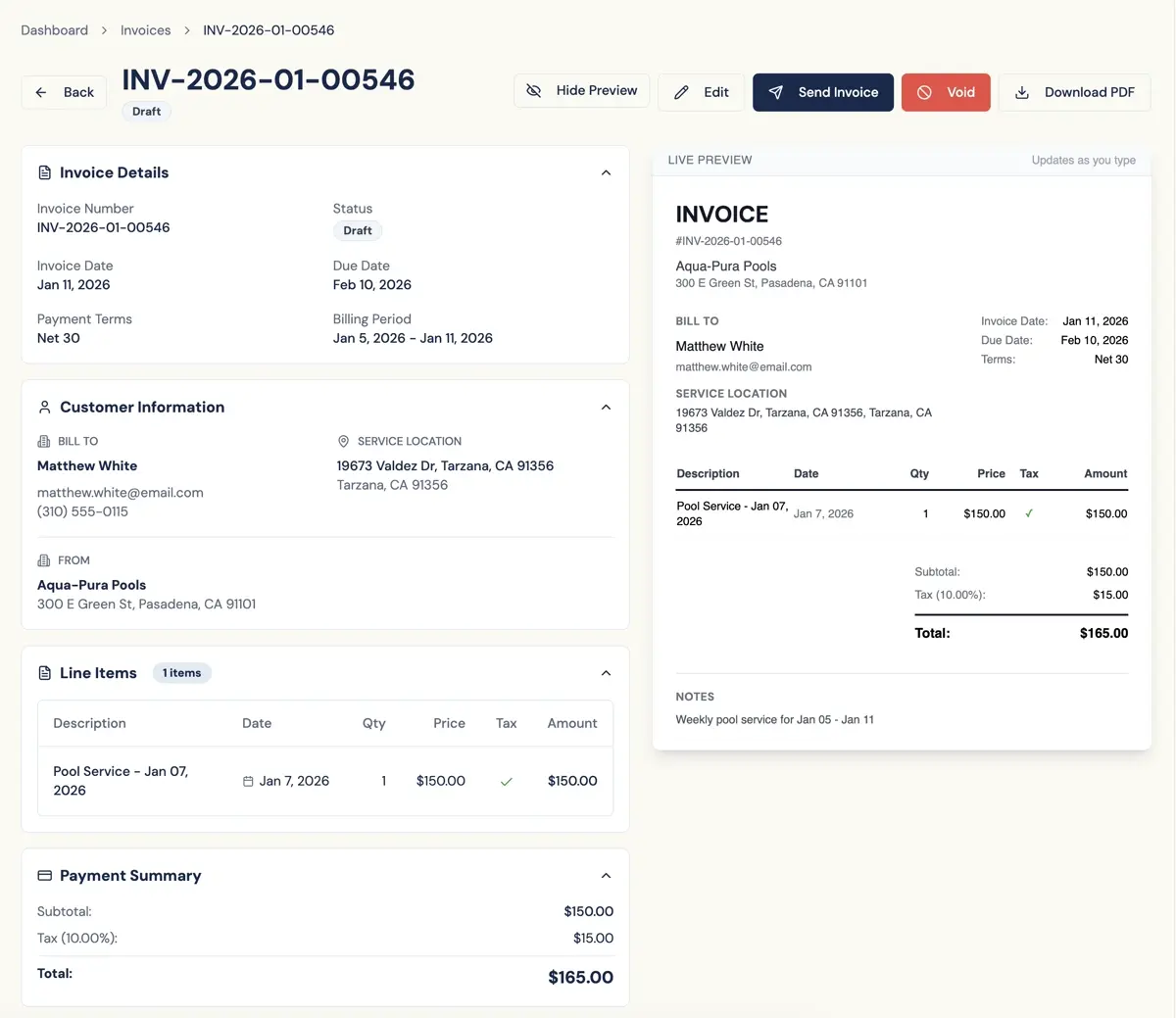1176x1018 pixels.
Task: Click the void prohibition icon
Action: [922, 91]
